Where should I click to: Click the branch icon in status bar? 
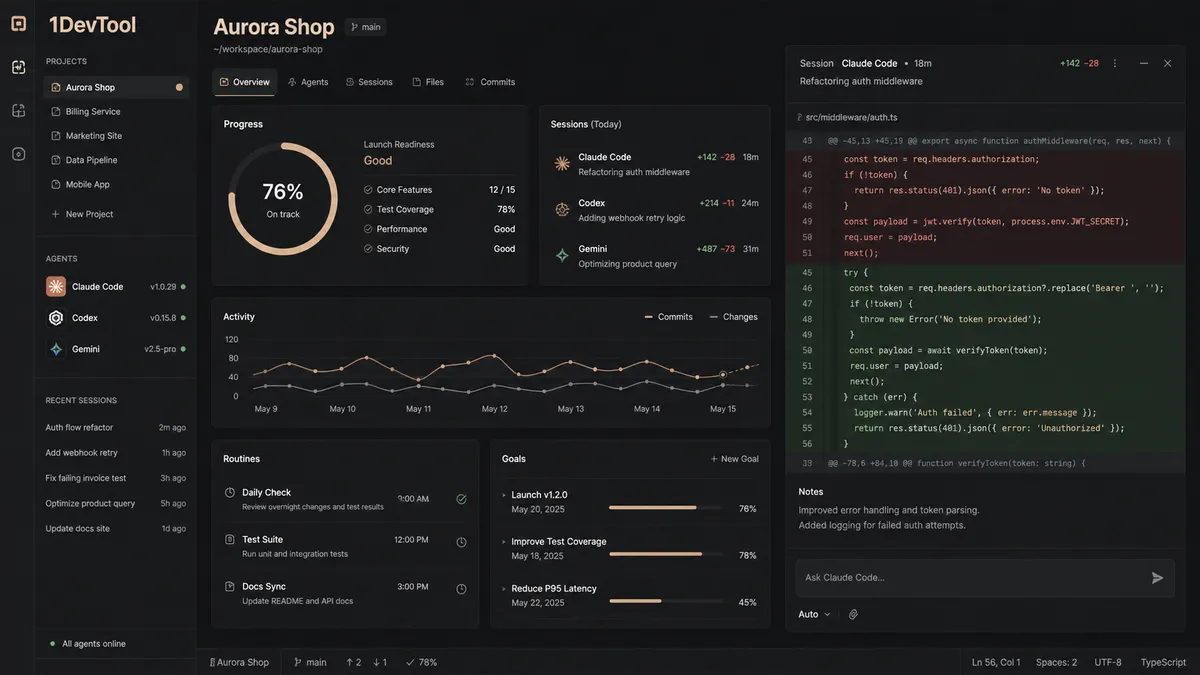(298, 662)
